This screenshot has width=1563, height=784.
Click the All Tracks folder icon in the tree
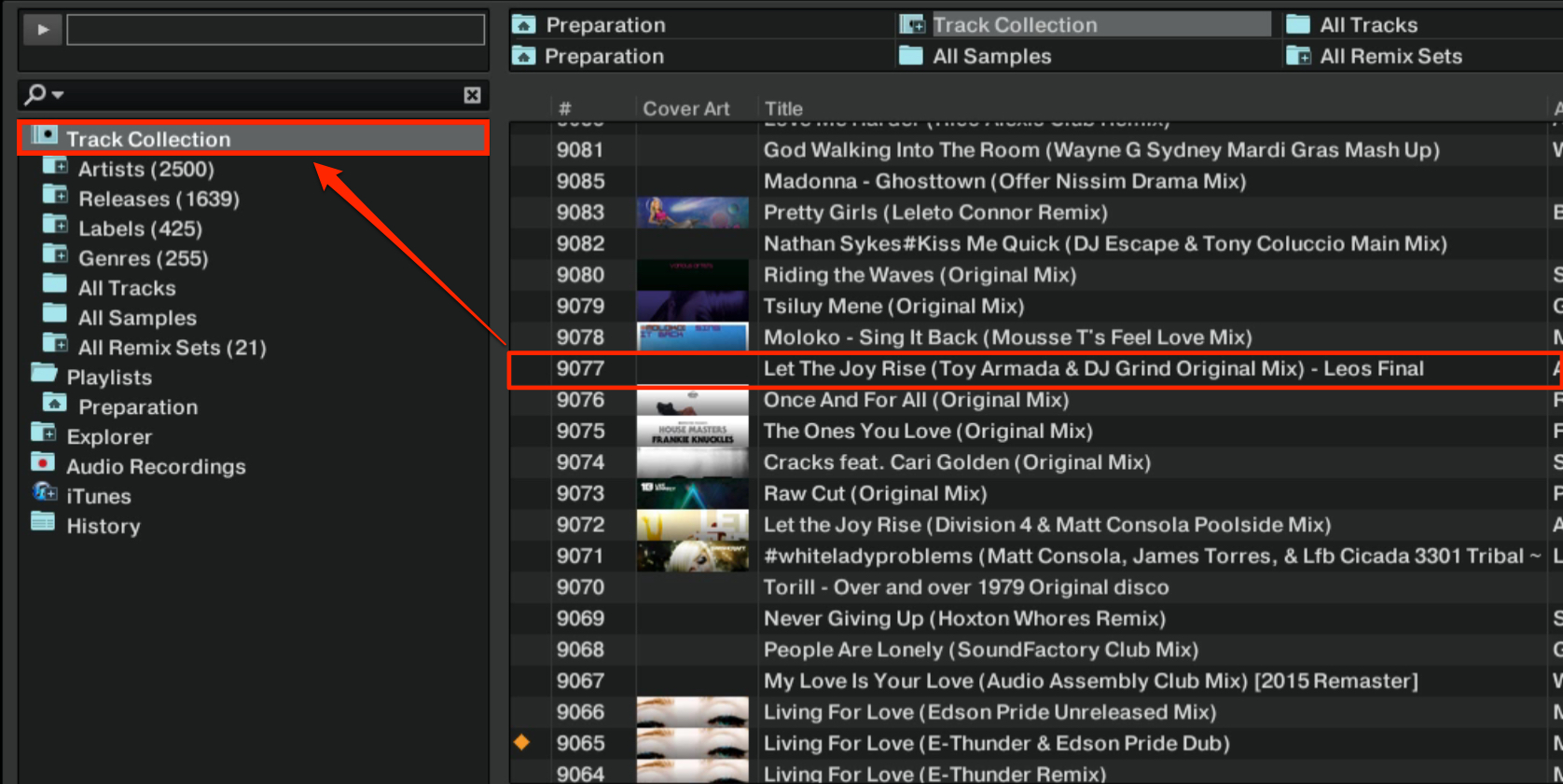(x=55, y=285)
